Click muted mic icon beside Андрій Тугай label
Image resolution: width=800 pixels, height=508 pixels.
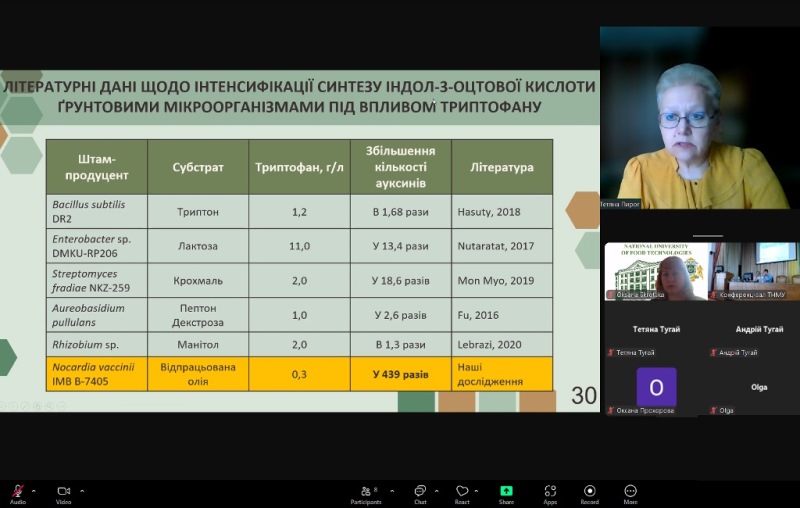point(714,352)
